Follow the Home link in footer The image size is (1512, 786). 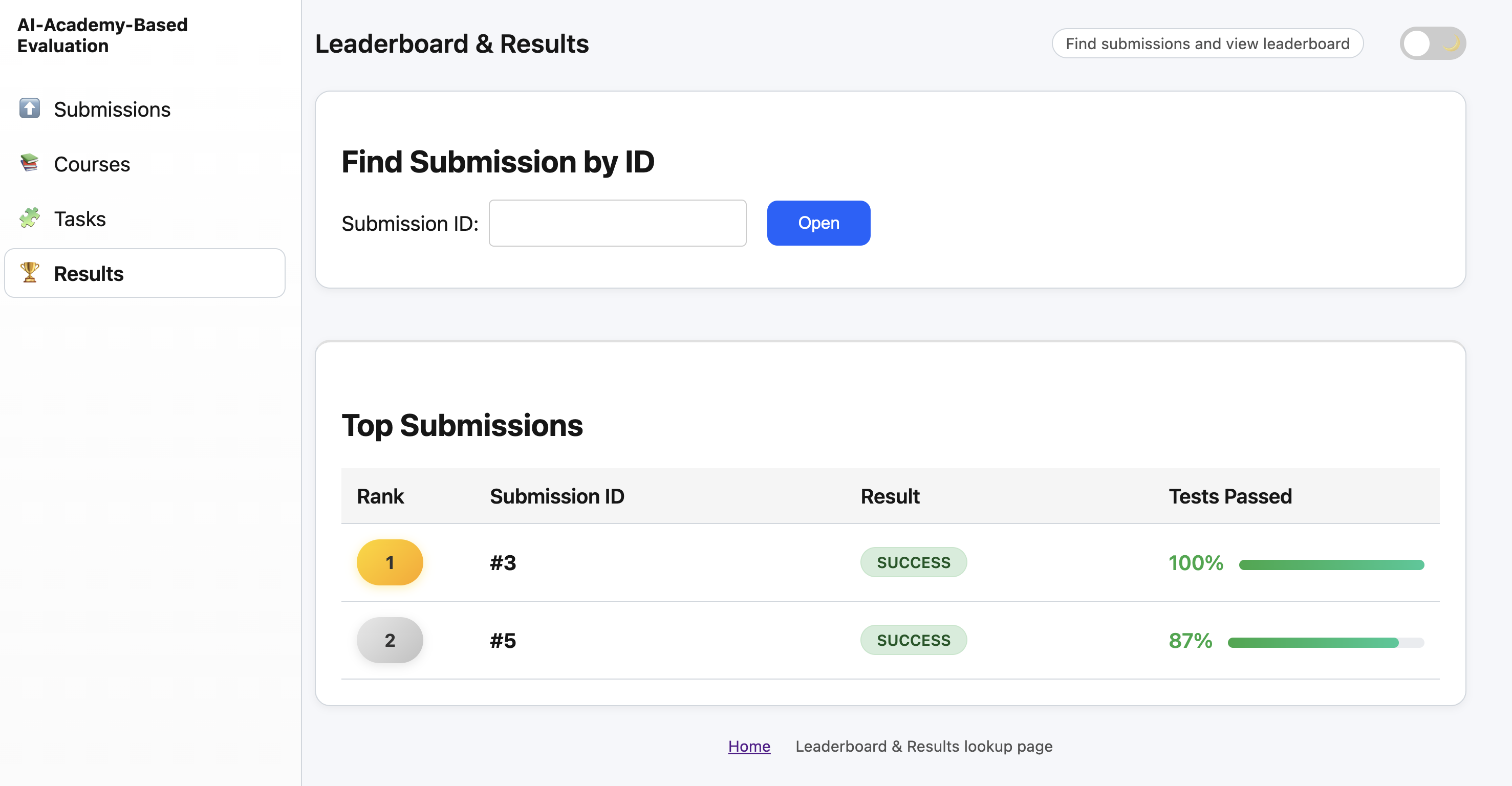749,746
